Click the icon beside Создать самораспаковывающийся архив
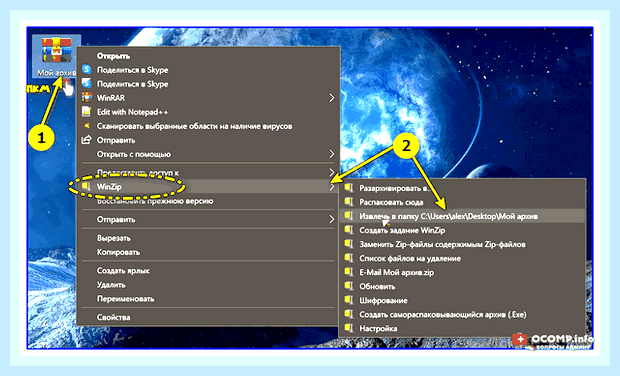Viewport: 620px width, 376px height. [x=349, y=314]
